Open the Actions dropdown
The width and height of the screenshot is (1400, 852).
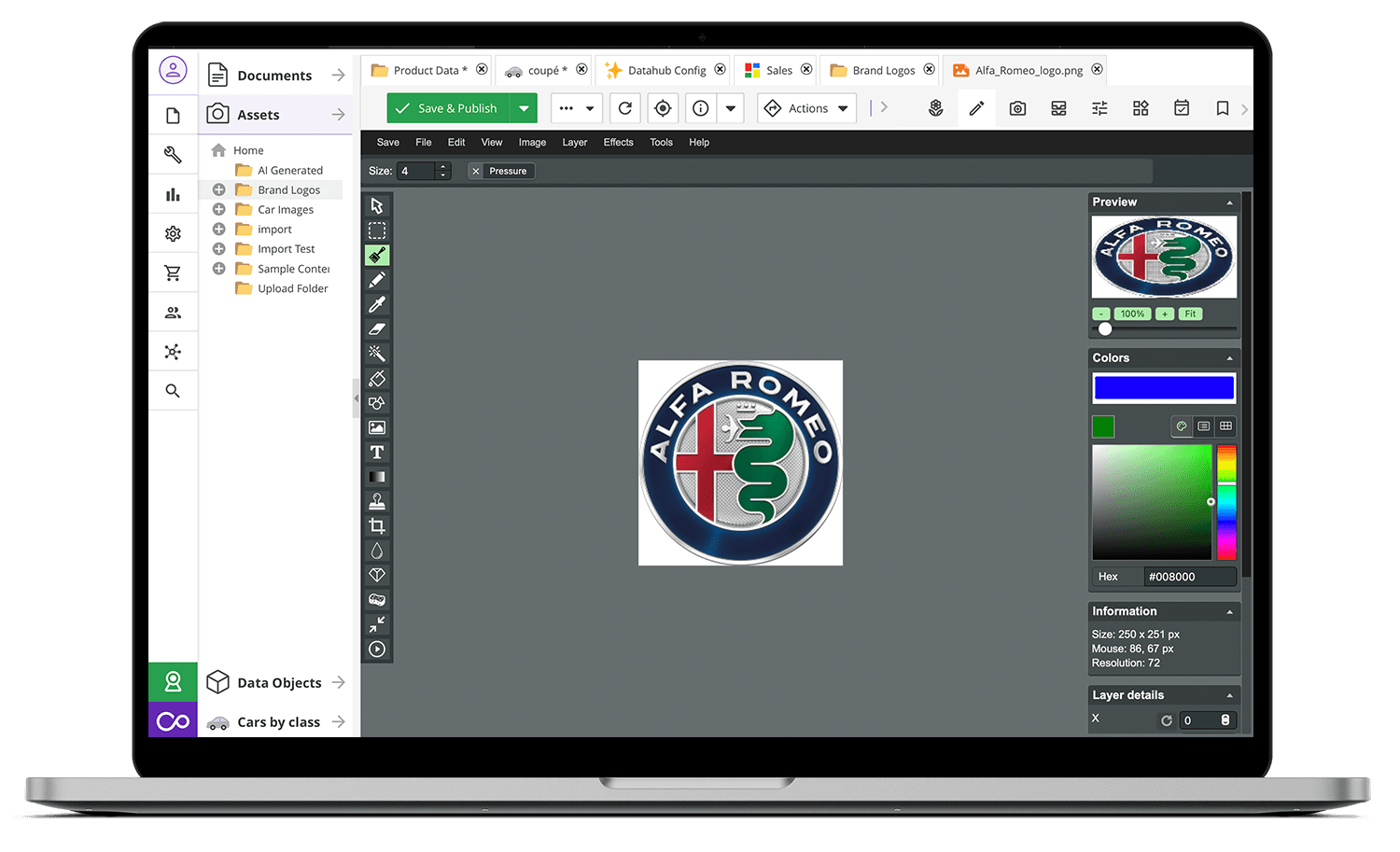807,108
